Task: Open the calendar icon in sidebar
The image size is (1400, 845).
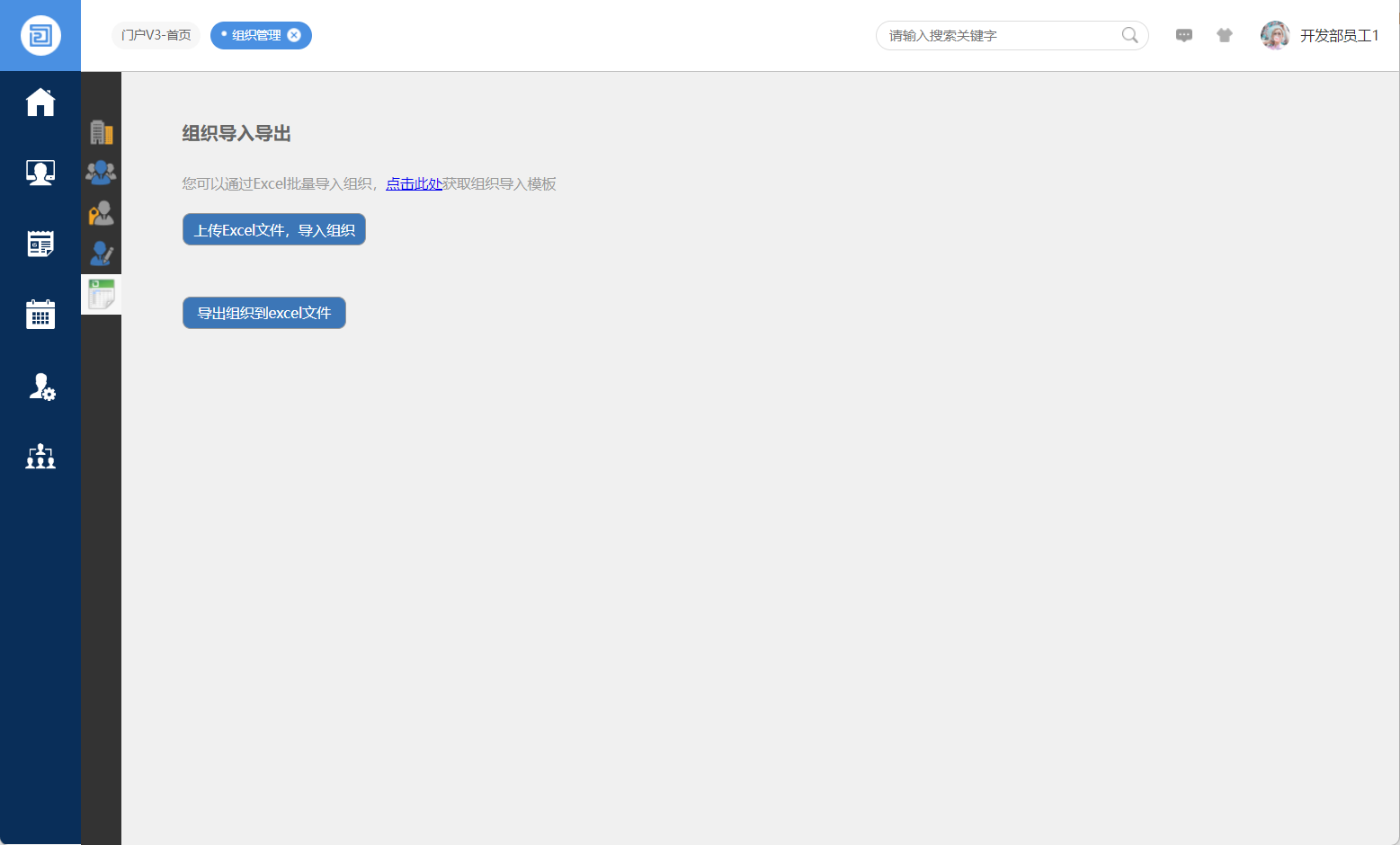Action: pyautogui.click(x=40, y=315)
